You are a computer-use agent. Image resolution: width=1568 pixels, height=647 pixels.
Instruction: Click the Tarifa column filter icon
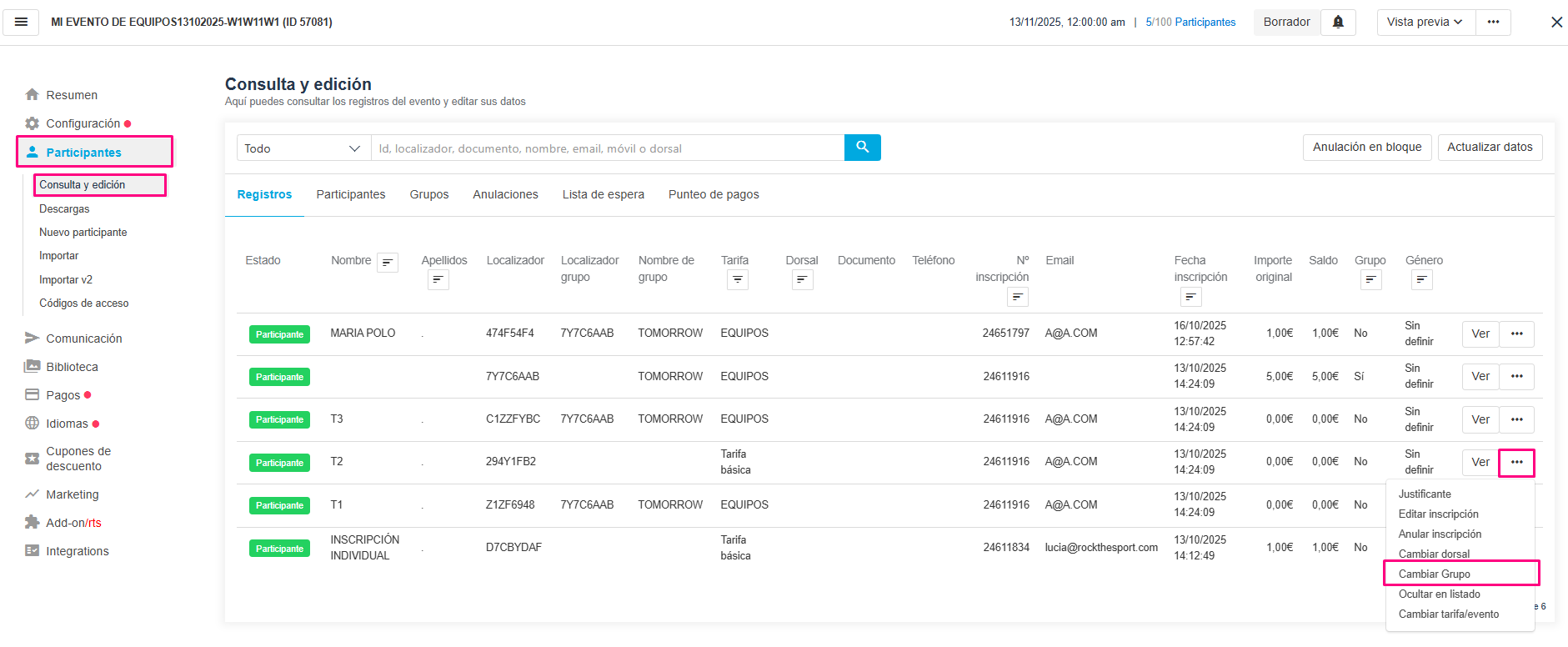point(738,280)
